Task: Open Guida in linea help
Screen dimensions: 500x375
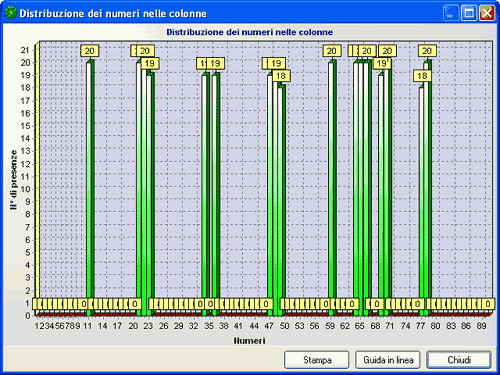Action: point(388,360)
